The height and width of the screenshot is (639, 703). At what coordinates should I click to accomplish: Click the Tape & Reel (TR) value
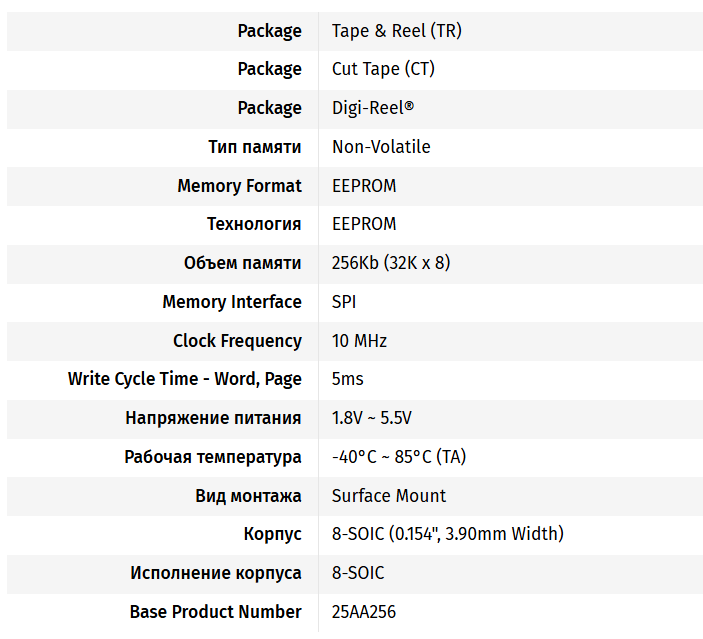396,31
